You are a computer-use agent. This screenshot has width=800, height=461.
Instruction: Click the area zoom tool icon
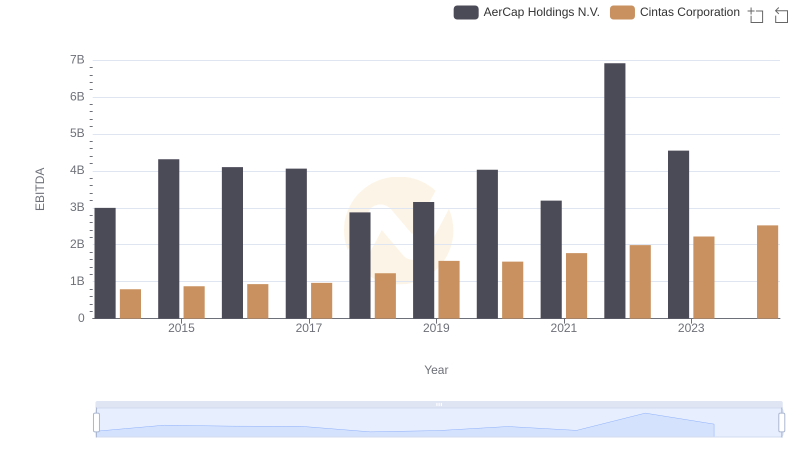click(x=756, y=15)
